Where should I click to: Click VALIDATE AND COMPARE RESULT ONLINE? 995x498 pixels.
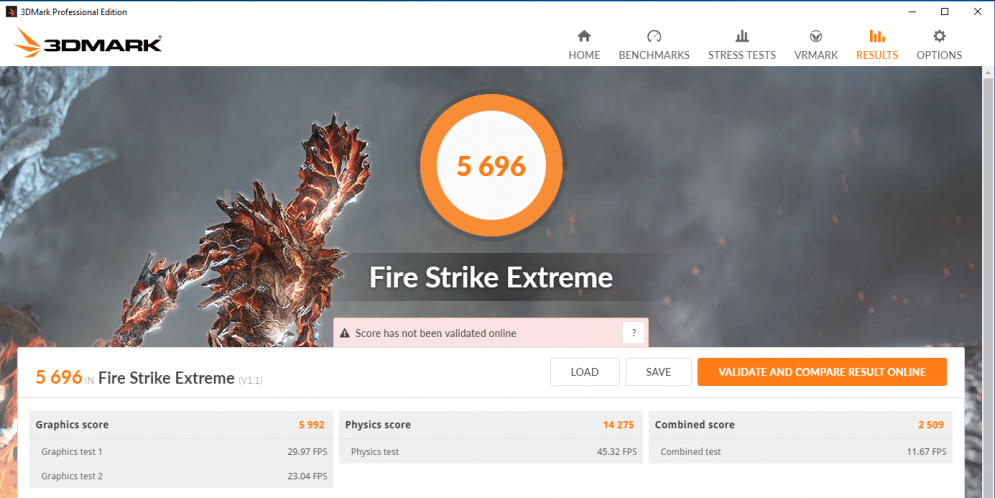pyautogui.click(x=822, y=372)
